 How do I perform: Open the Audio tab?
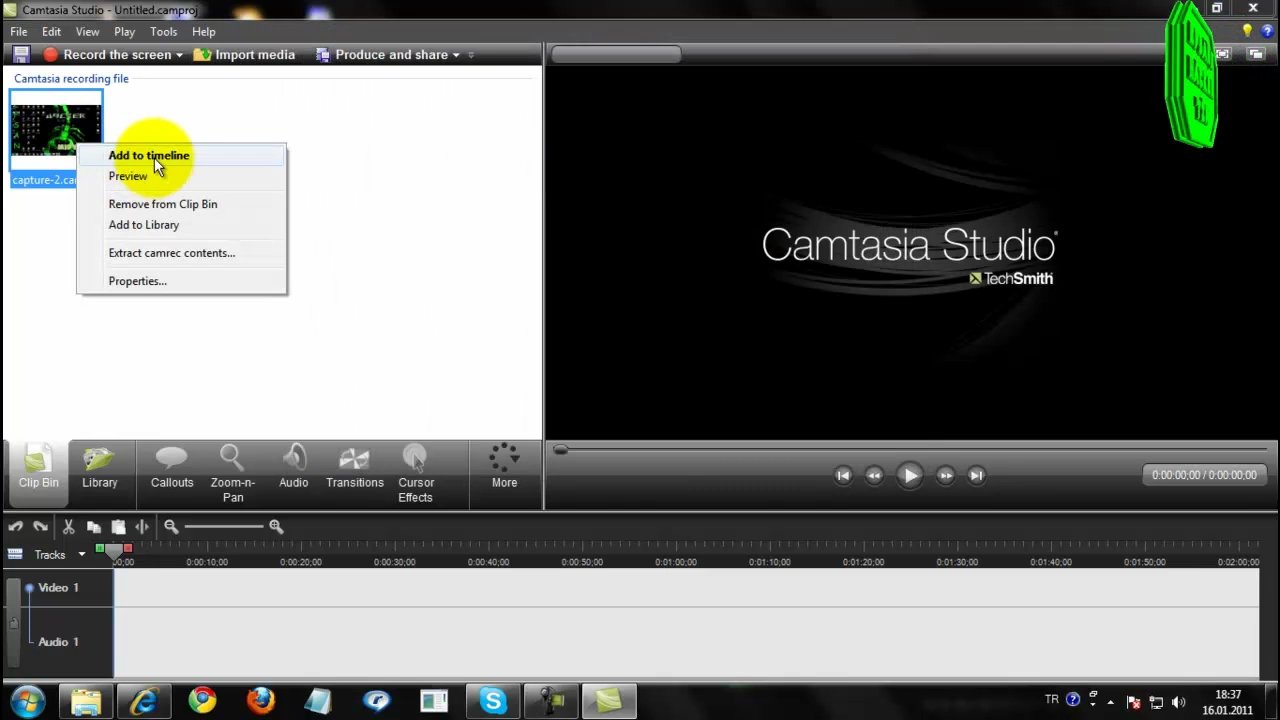coord(293,470)
